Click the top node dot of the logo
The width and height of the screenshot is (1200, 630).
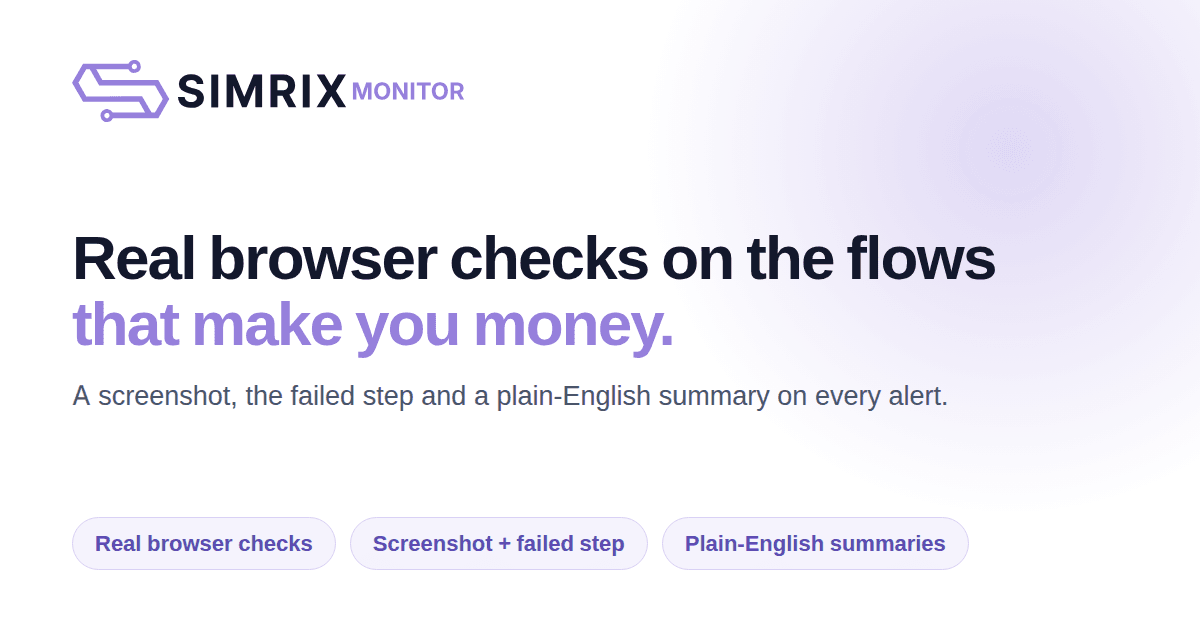pyautogui.click(x=134, y=66)
